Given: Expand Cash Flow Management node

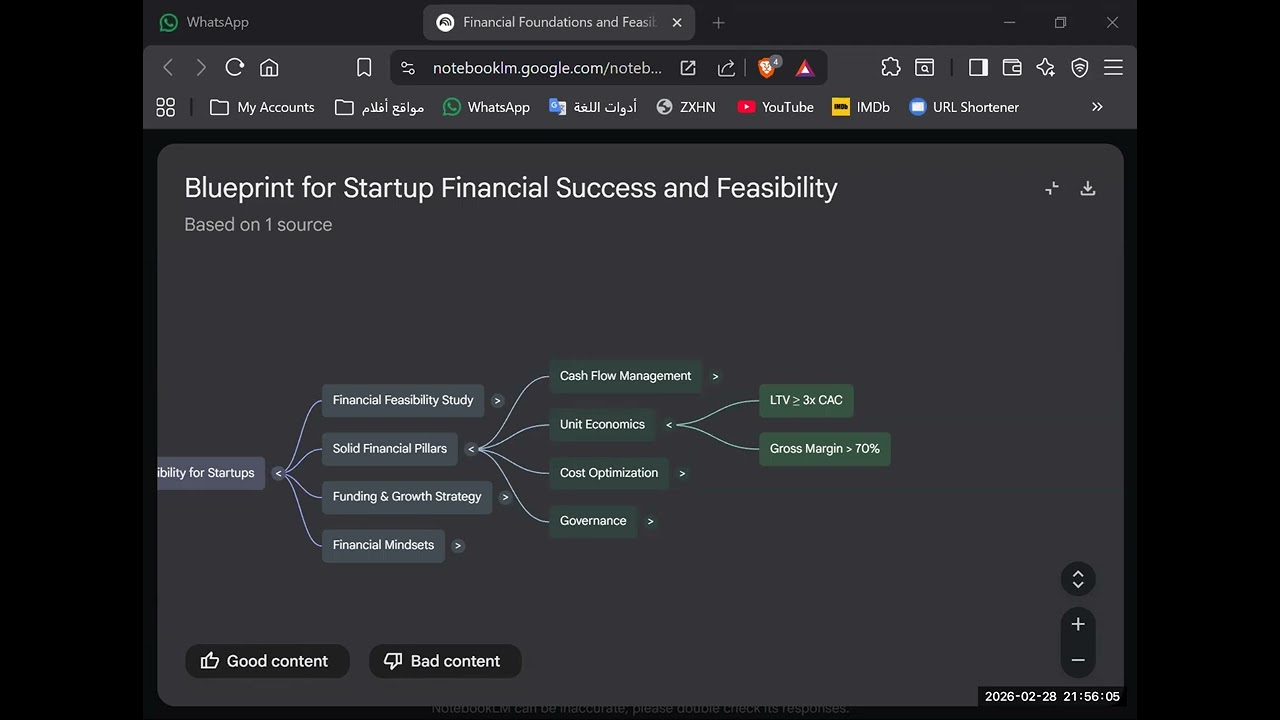Looking at the screenshot, I should click(x=715, y=376).
